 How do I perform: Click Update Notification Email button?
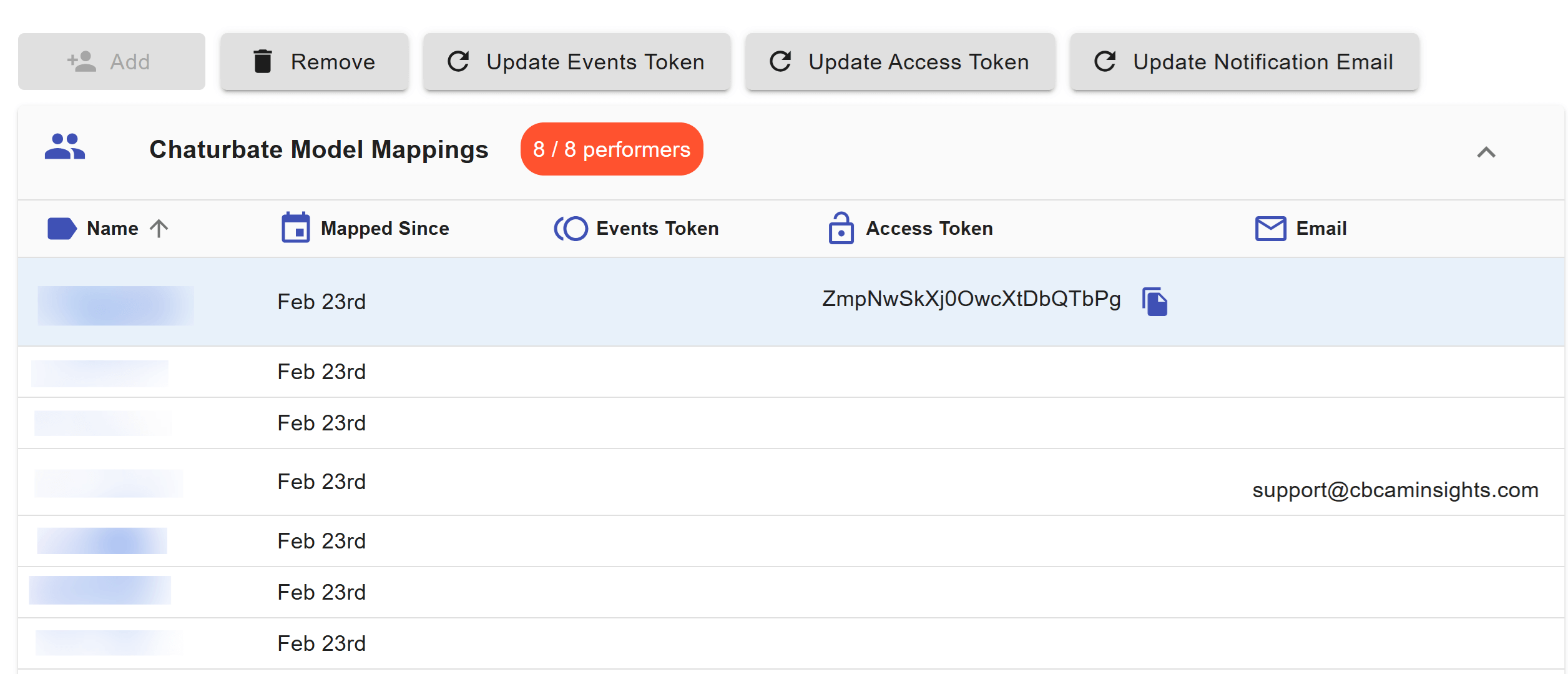(1245, 62)
